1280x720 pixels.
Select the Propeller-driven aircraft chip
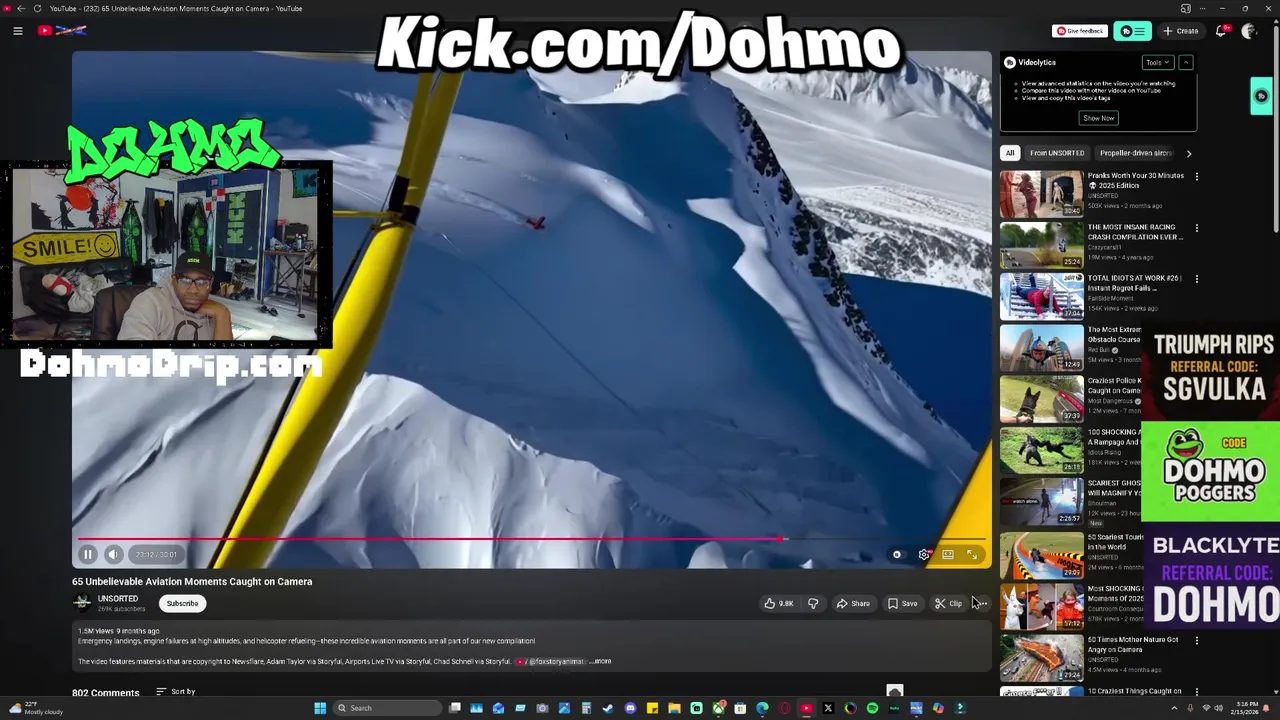pos(1135,153)
